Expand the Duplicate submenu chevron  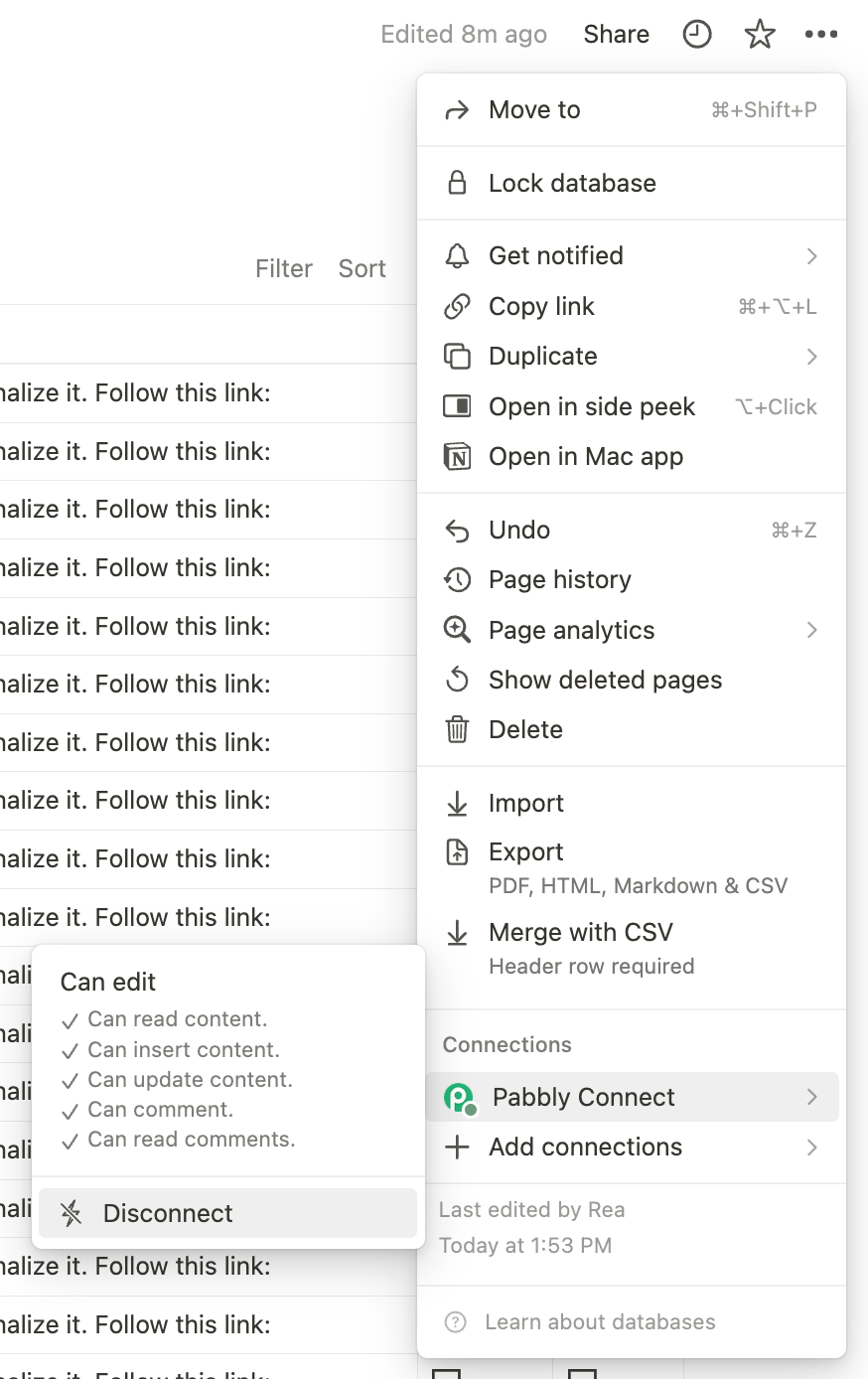coord(812,357)
